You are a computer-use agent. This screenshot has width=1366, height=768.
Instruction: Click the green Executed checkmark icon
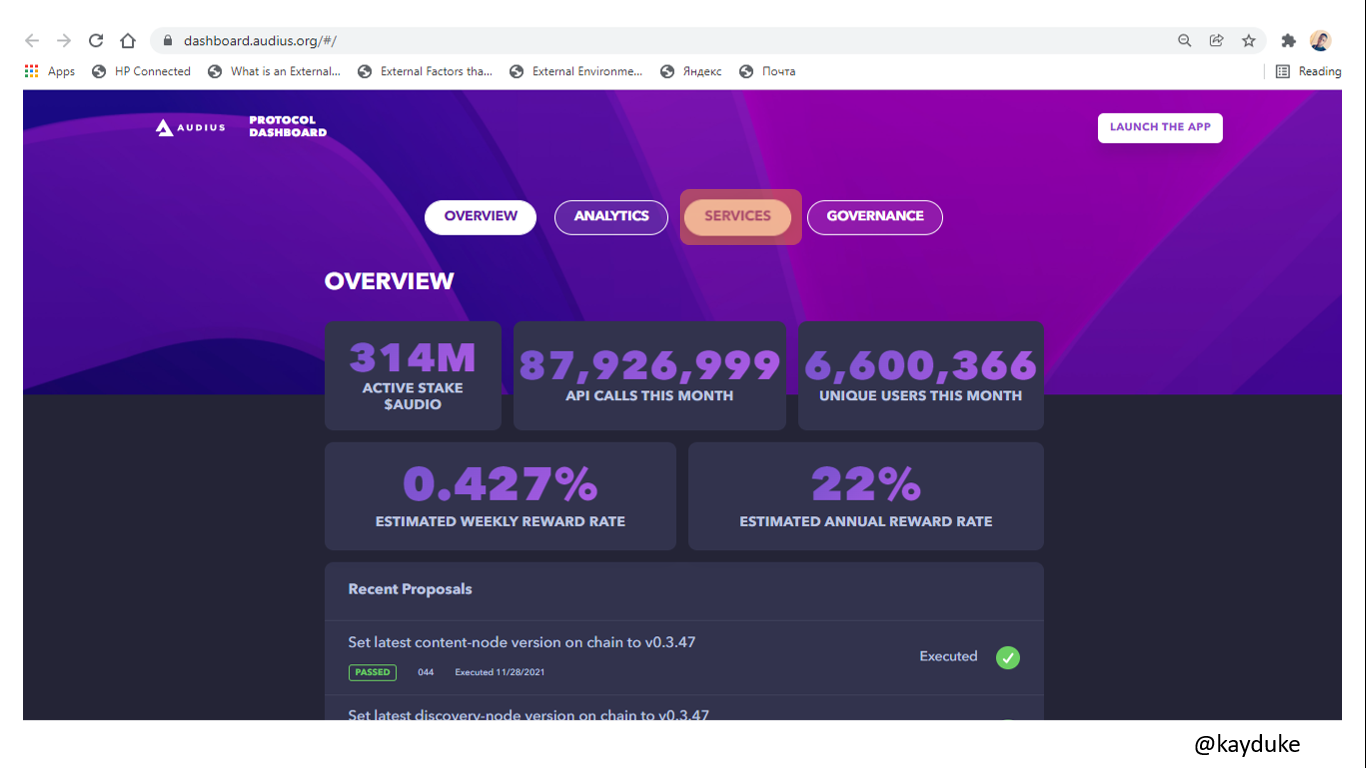(x=1008, y=657)
